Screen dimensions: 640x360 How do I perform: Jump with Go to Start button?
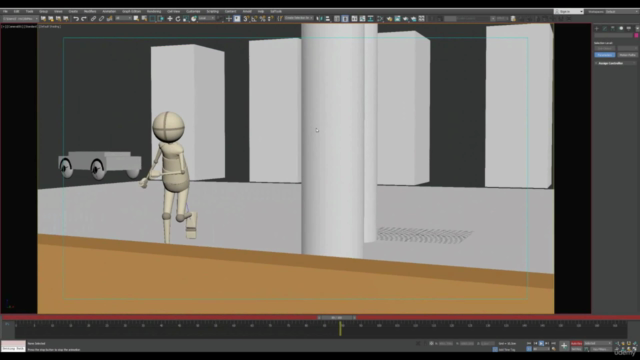coord(529,344)
